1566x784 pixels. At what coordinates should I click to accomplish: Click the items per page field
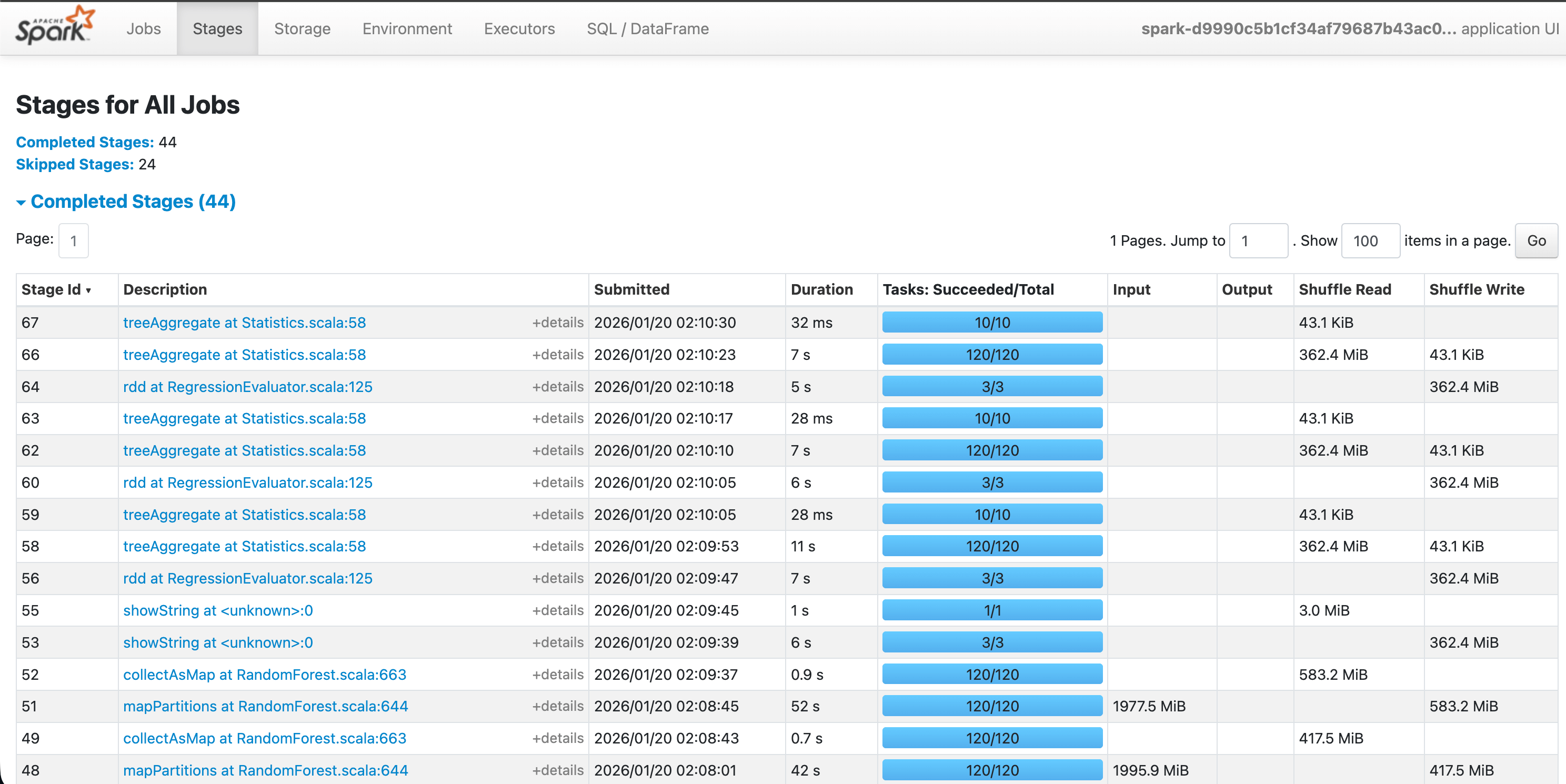tap(1370, 240)
